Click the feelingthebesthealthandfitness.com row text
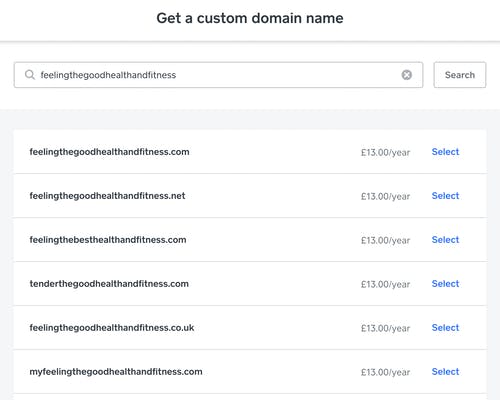This screenshot has width=500, height=400. (x=108, y=240)
